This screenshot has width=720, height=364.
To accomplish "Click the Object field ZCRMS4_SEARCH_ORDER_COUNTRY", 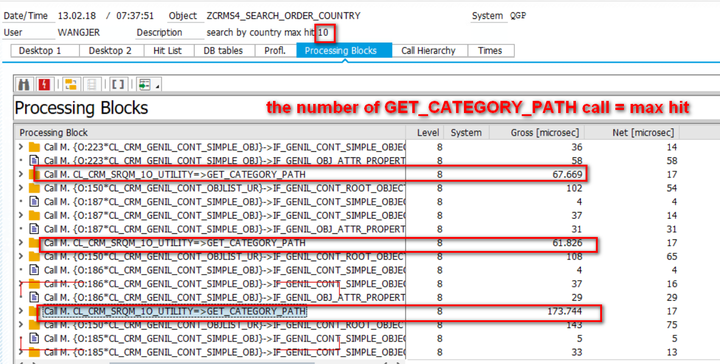I will click(283, 16).
